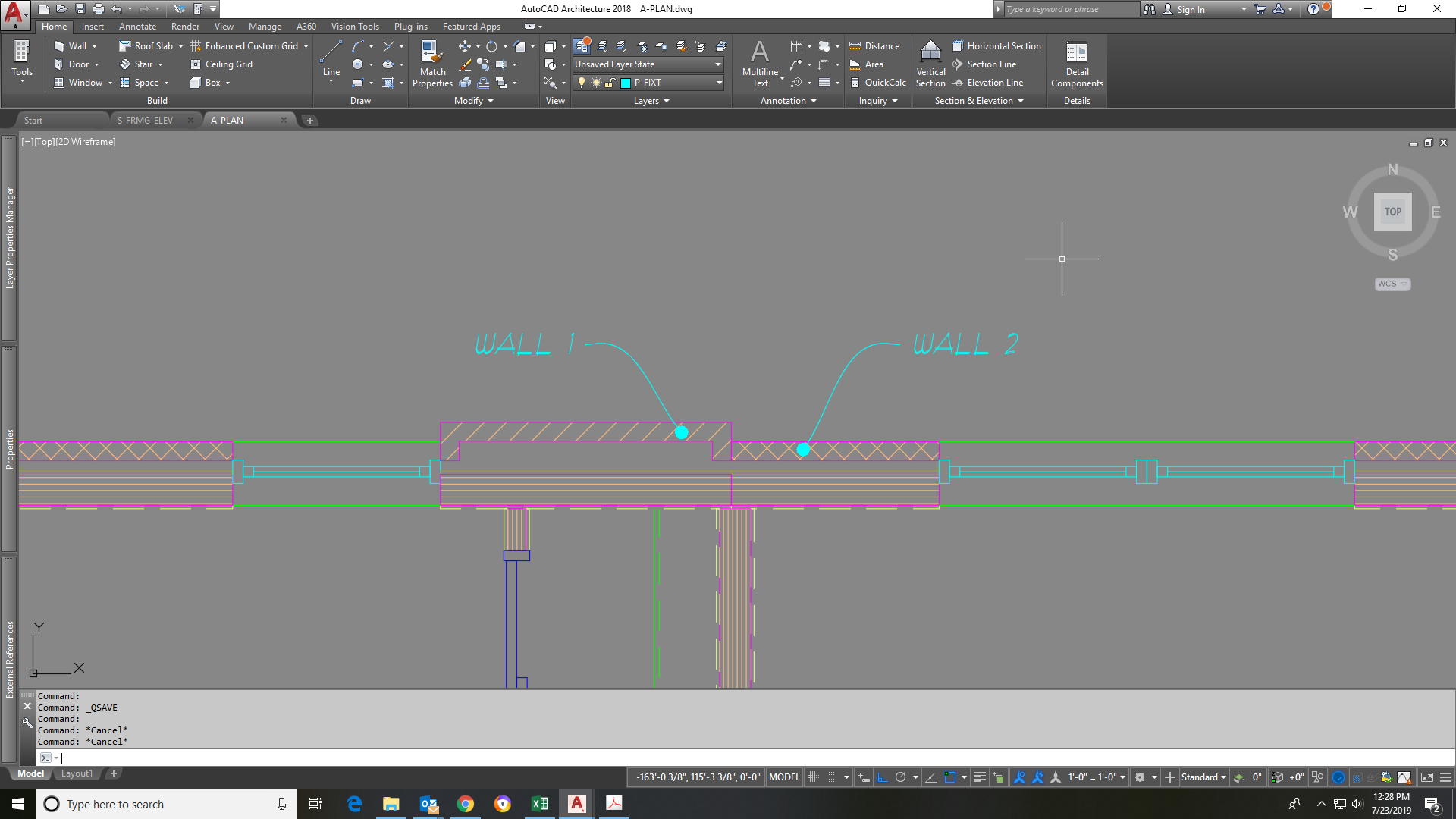Open the Layer Properties Manager icon
Screen dimensions: 1456x819
pyautogui.click(x=582, y=45)
